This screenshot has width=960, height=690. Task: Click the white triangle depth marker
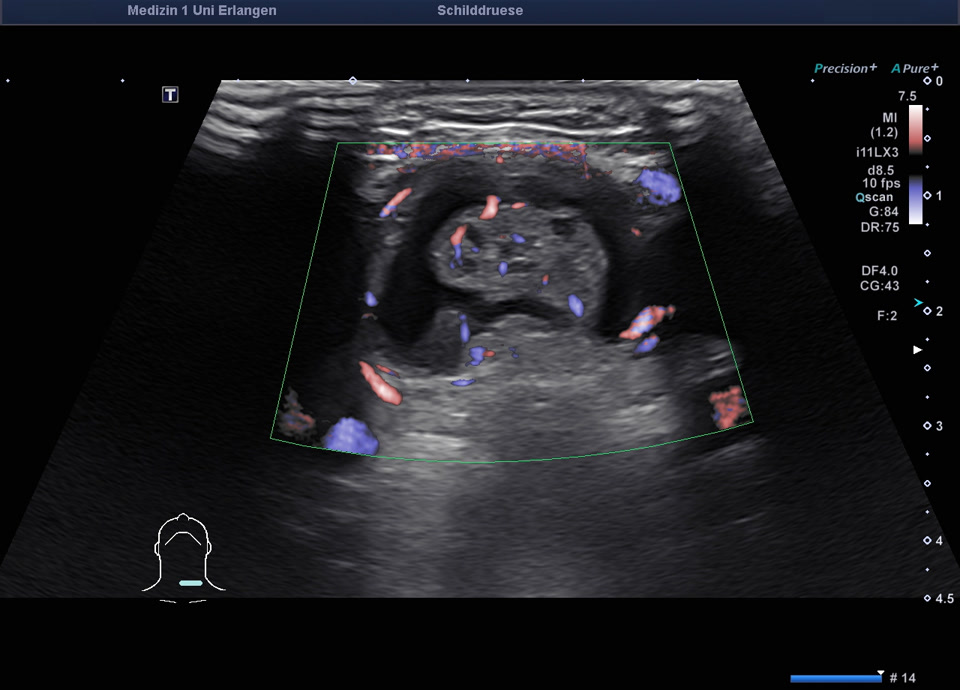tap(916, 350)
